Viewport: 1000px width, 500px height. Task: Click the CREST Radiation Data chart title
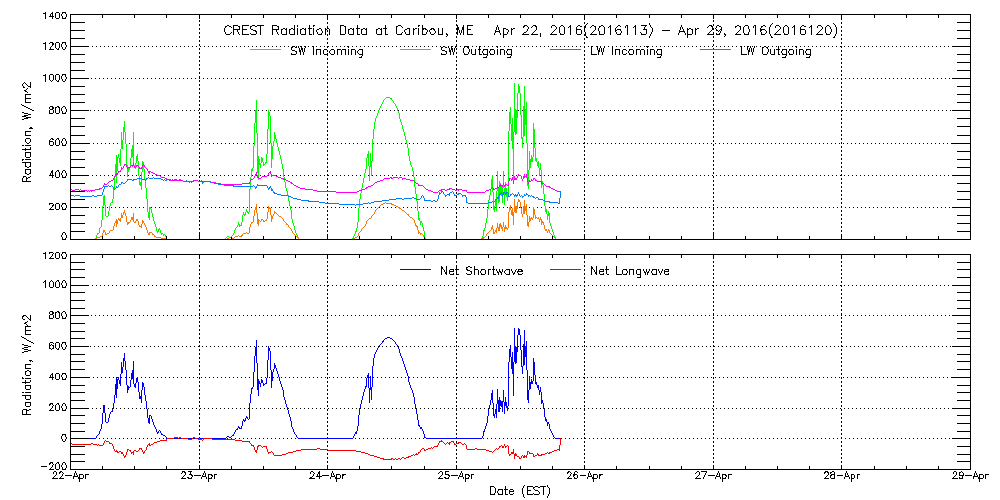coord(531,30)
